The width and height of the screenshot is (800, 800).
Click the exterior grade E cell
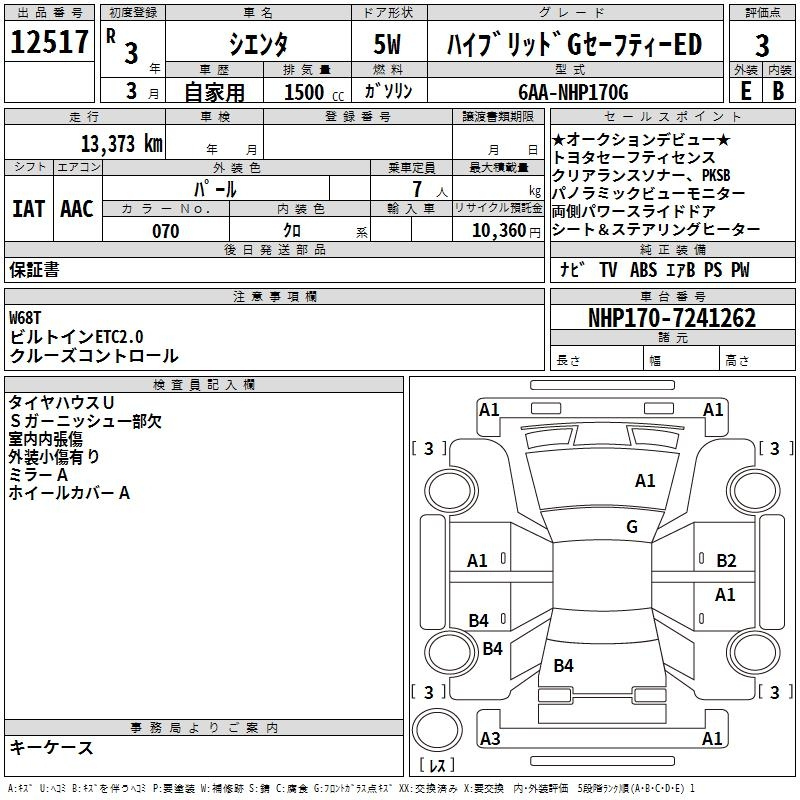(745, 90)
